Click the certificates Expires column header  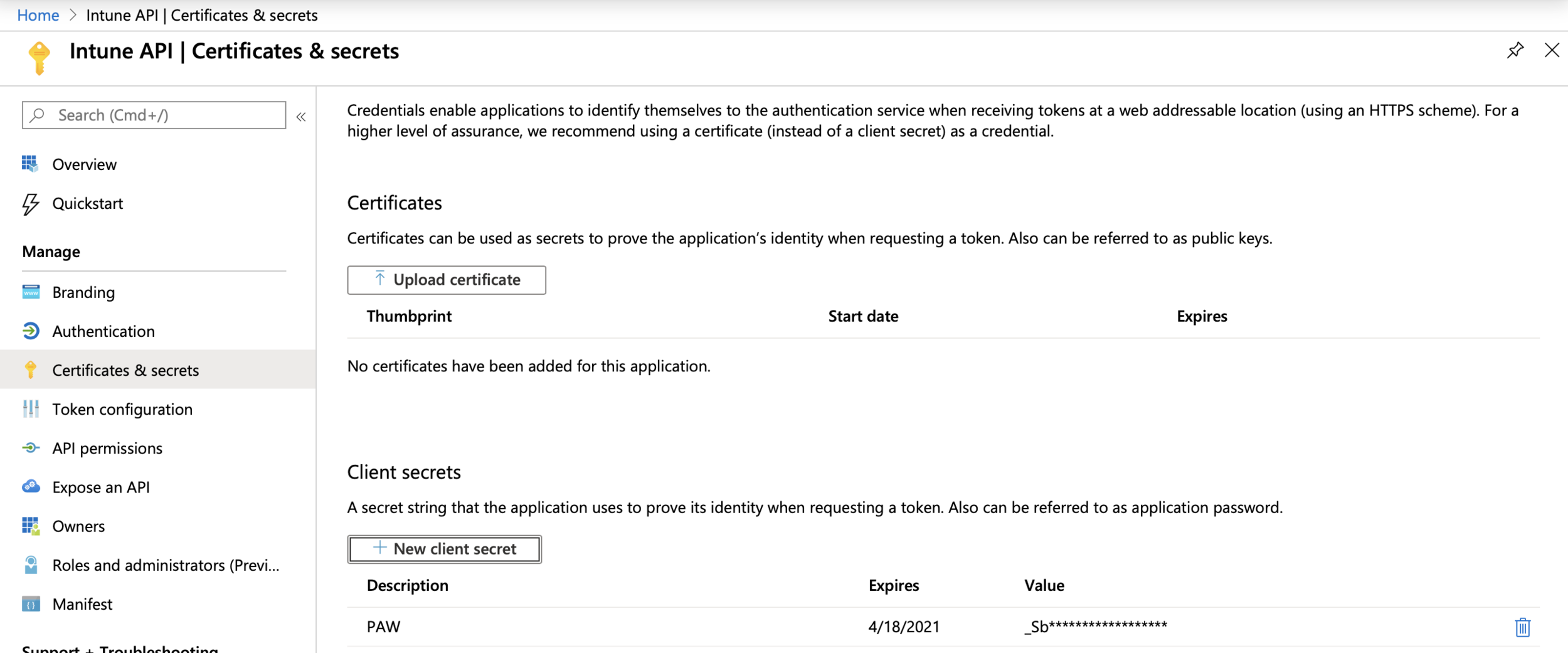(x=1202, y=316)
